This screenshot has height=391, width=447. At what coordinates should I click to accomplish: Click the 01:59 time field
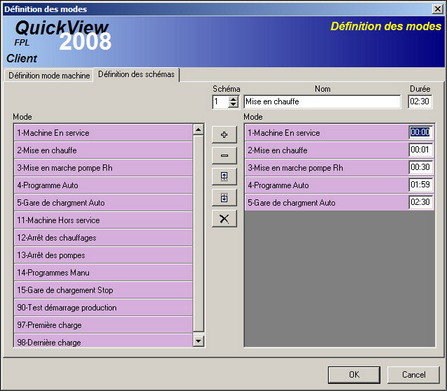tap(421, 185)
